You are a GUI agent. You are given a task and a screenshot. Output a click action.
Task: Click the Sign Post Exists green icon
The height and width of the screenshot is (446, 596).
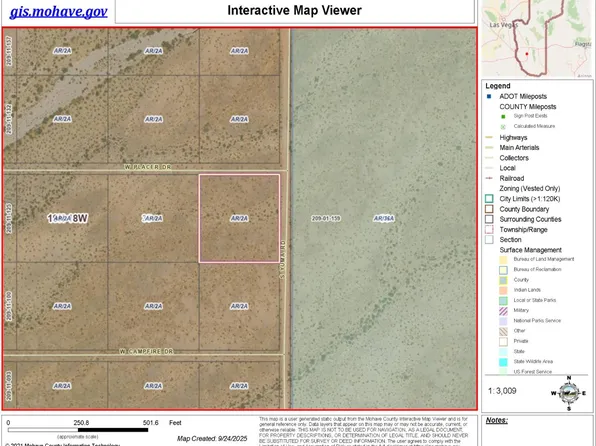(503, 117)
